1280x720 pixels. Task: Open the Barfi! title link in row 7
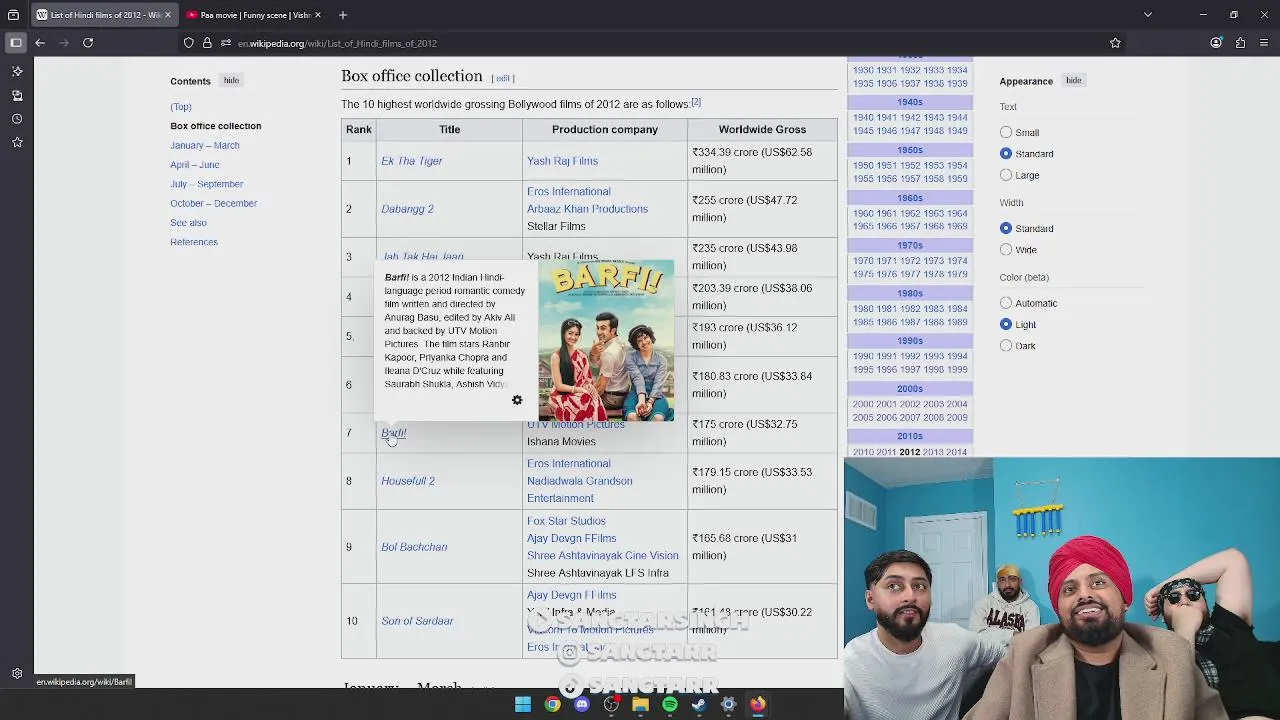[x=393, y=433]
